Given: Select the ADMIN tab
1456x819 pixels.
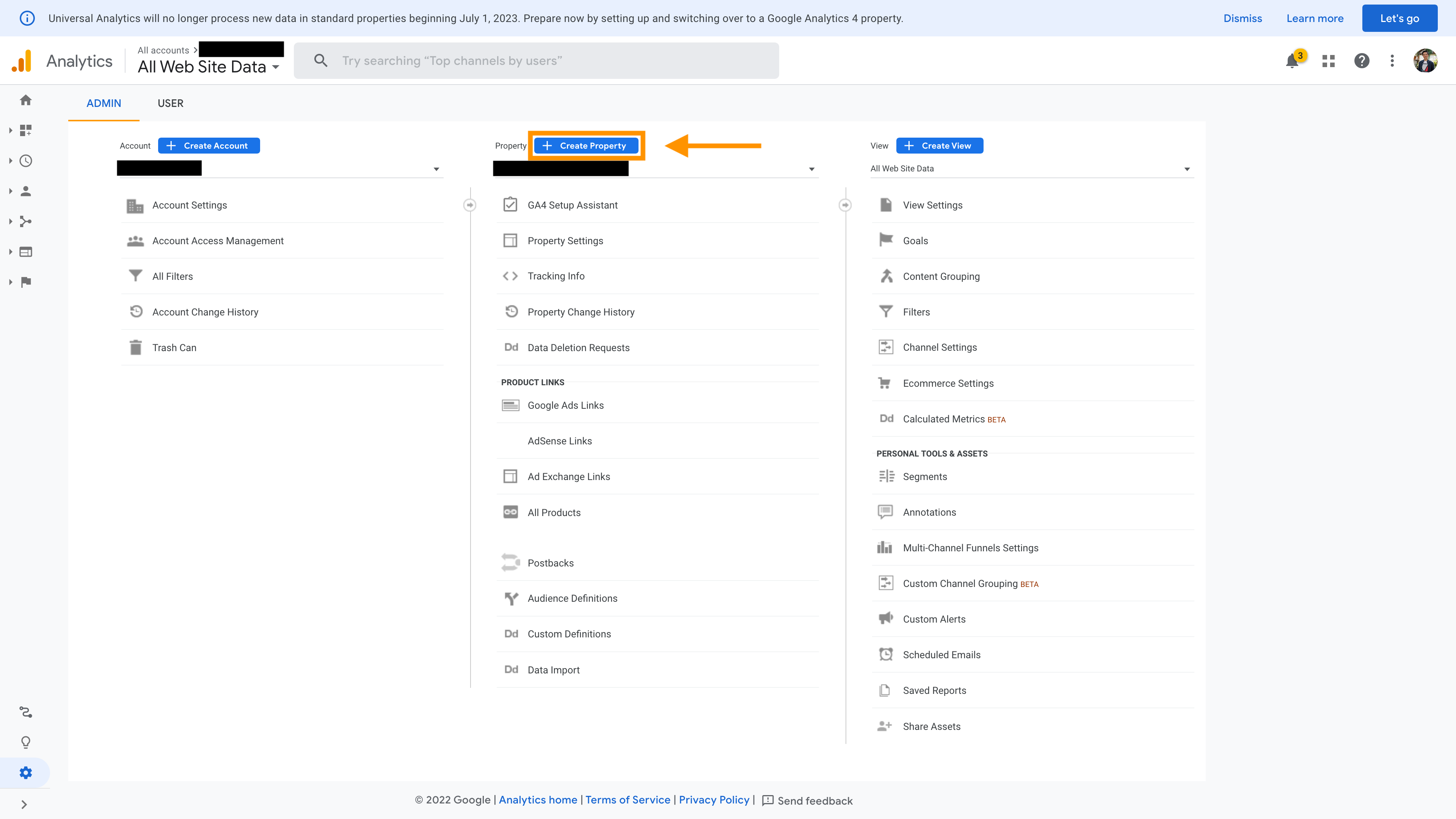Looking at the screenshot, I should click(x=104, y=103).
